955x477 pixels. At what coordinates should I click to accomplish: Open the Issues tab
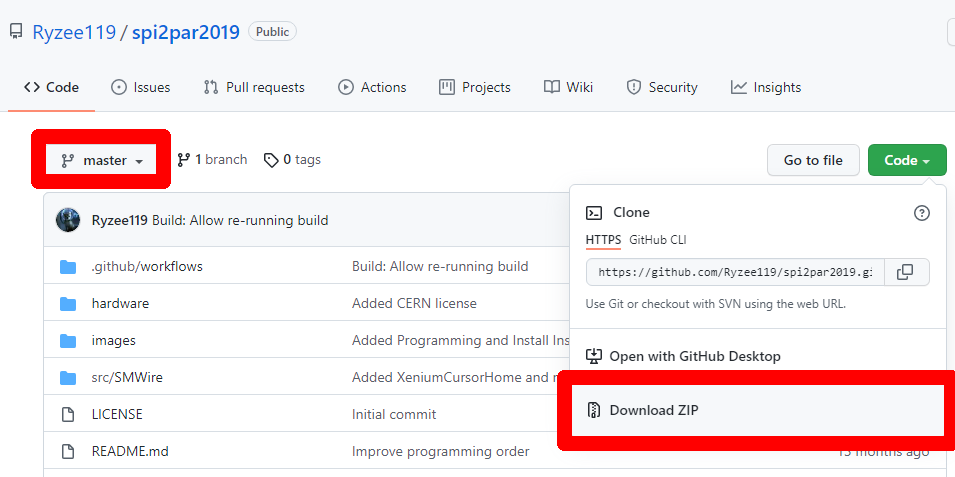pyautogui.click(x=141, y=88)
